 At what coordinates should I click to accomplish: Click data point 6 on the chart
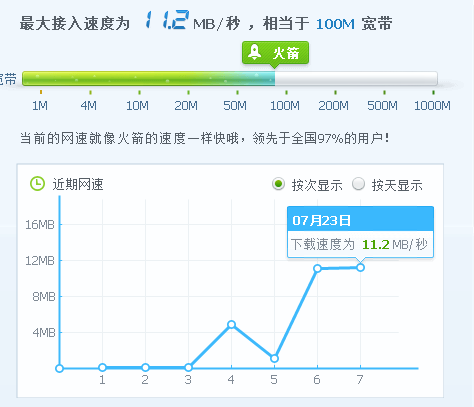[x=317, y=268]
